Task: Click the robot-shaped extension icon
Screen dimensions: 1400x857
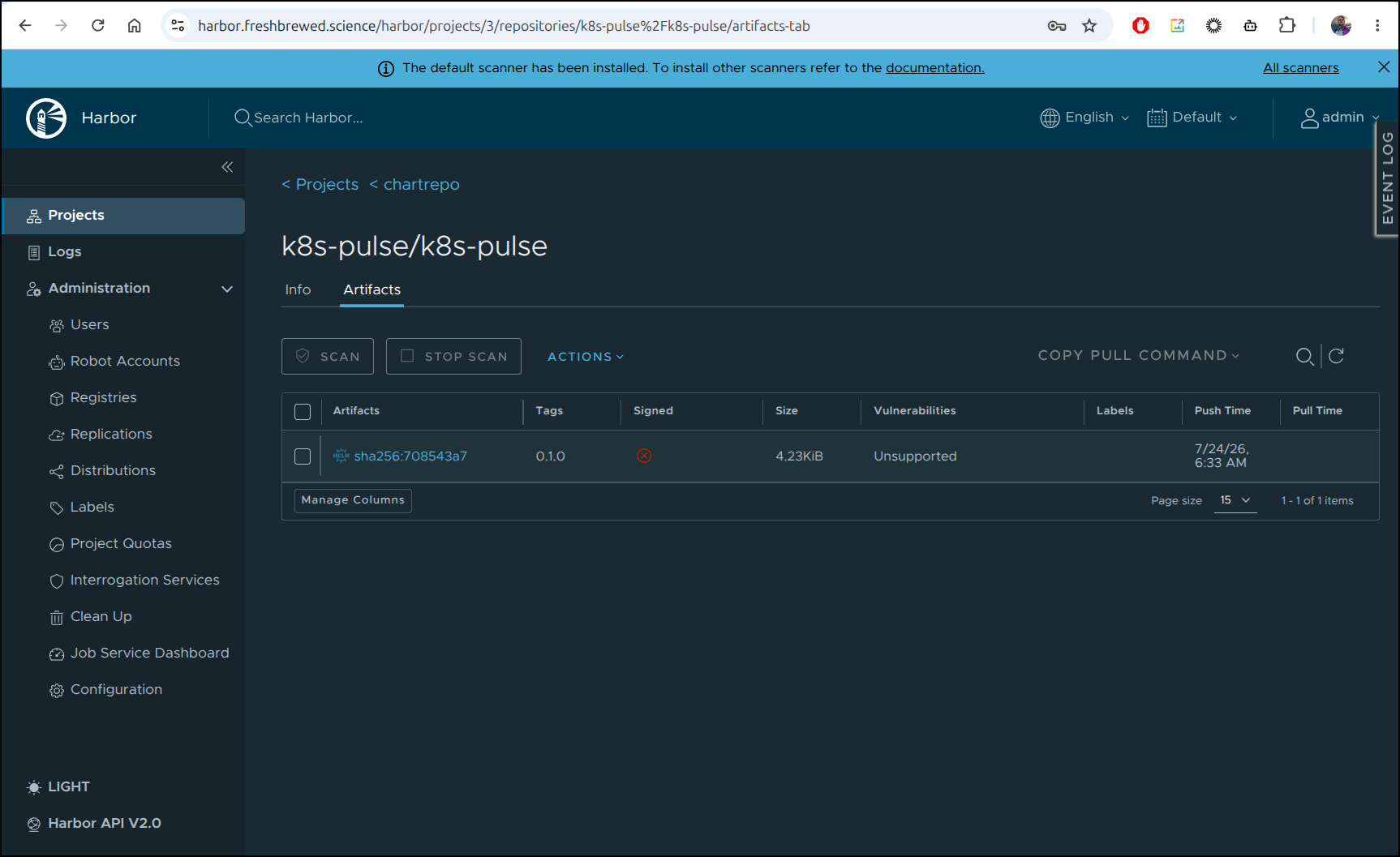Action: click(1251, 26)
